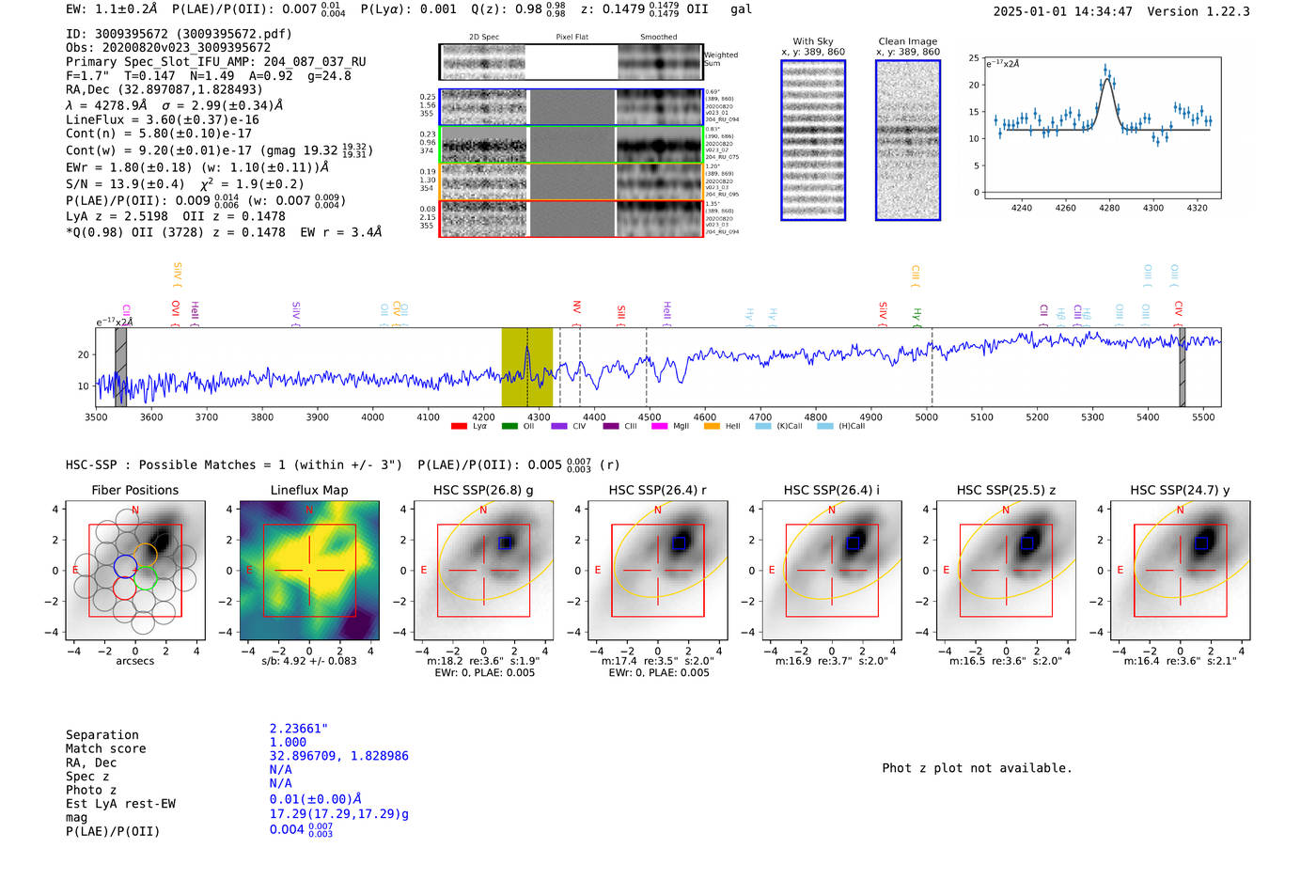Screen dimensions: 1316x896
Task: Click the 'Phot z plot not available.' message
Action: (977, 768)
